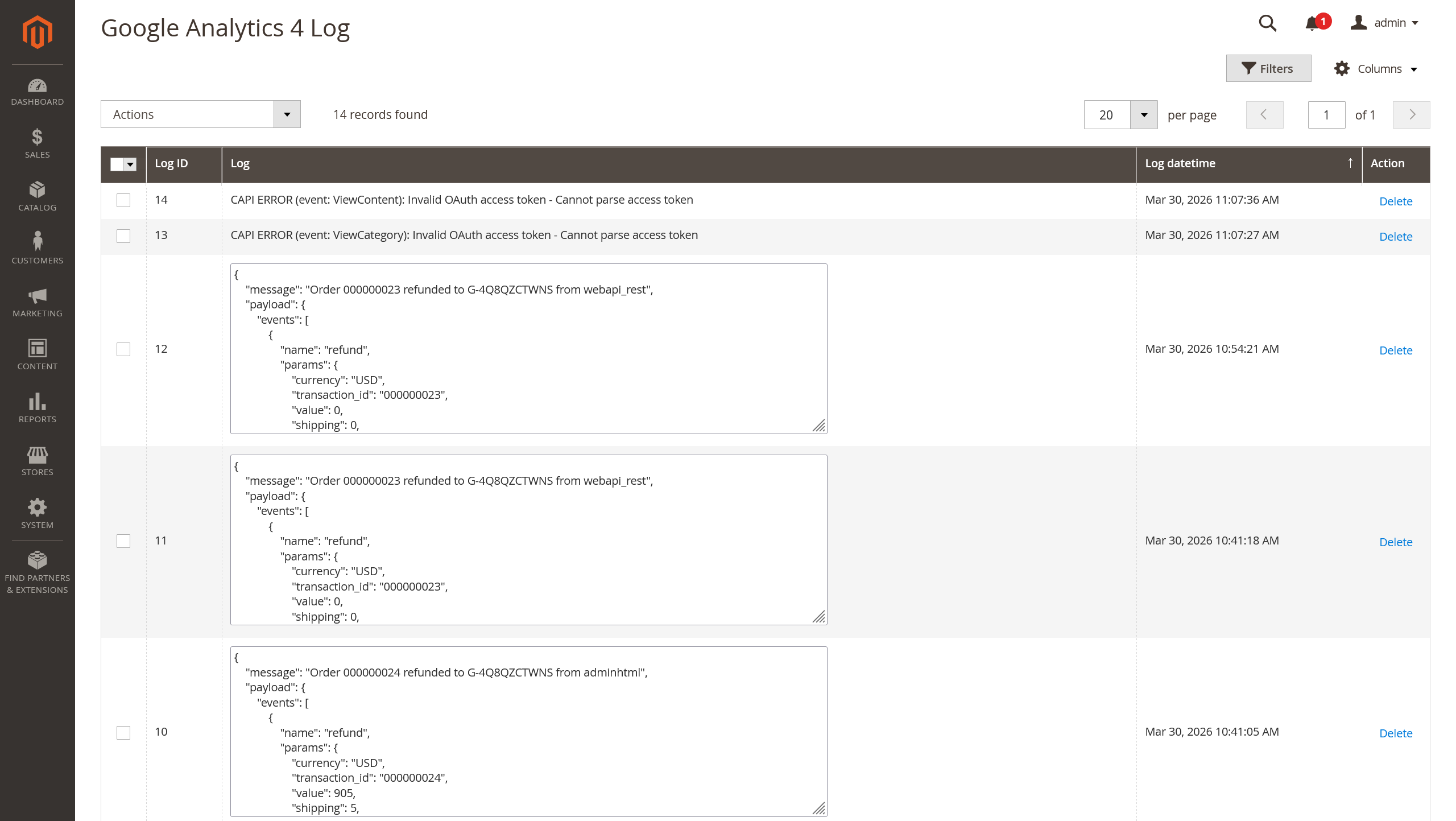The image size is (1456, 821).
Task: Click the admin user avatar icon
Action: pos(1359,23)
